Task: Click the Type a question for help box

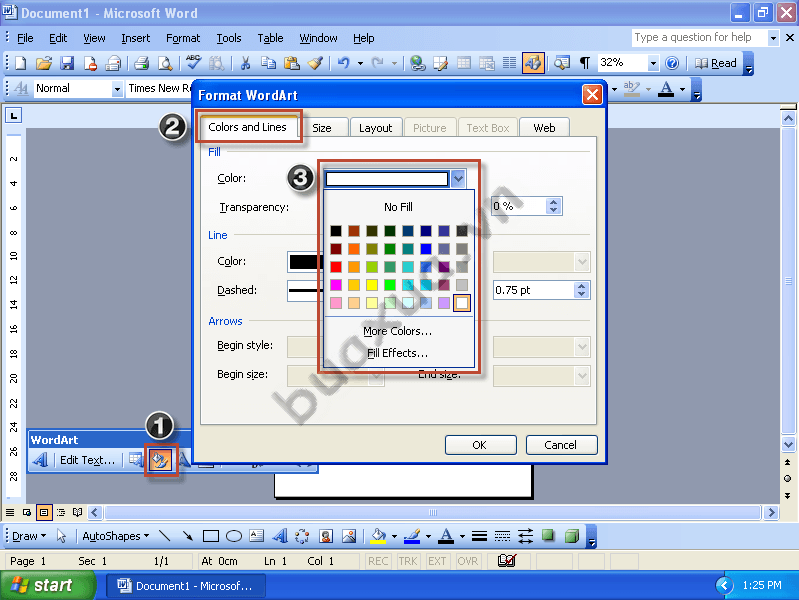Action: pyautogui.click(x=699, y=37)
